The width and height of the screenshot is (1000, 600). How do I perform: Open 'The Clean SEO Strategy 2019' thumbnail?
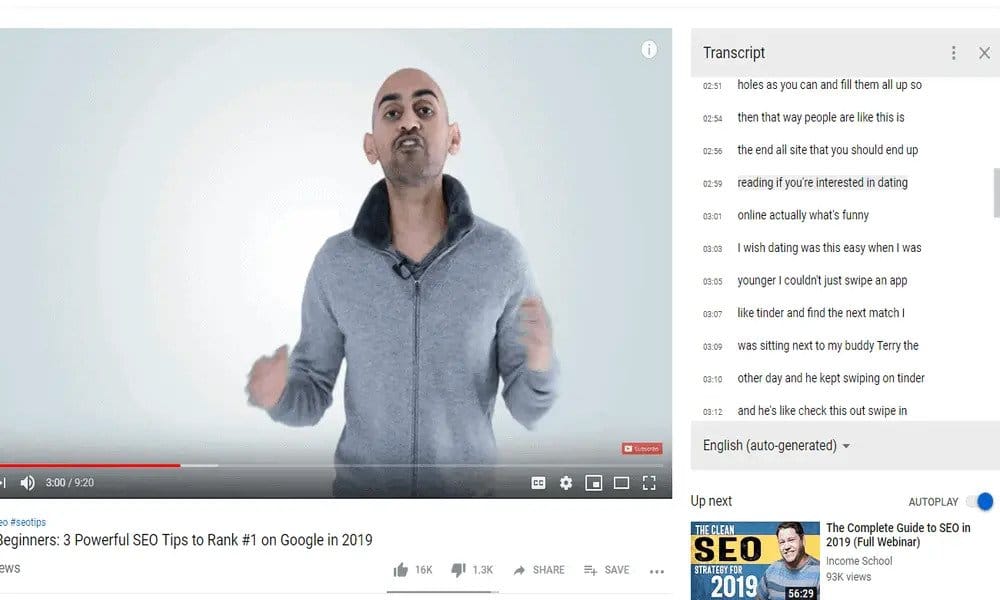[x=755, y=560]
